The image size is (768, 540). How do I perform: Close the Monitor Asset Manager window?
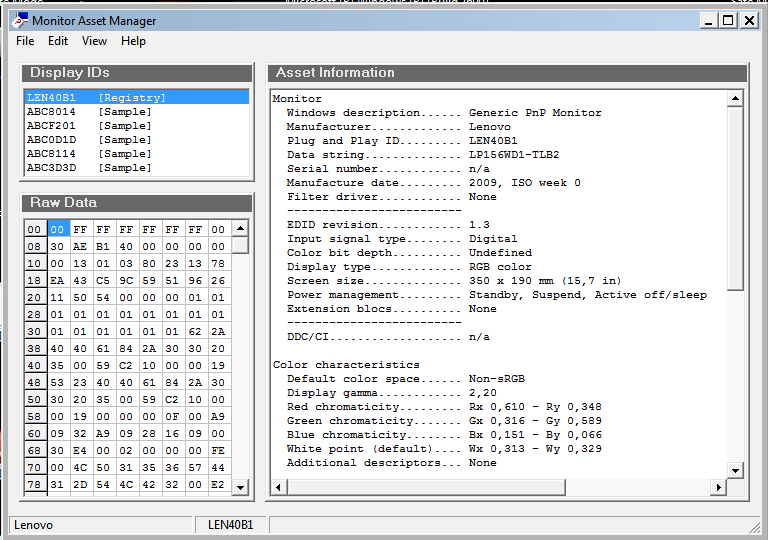tap(749, 21)
